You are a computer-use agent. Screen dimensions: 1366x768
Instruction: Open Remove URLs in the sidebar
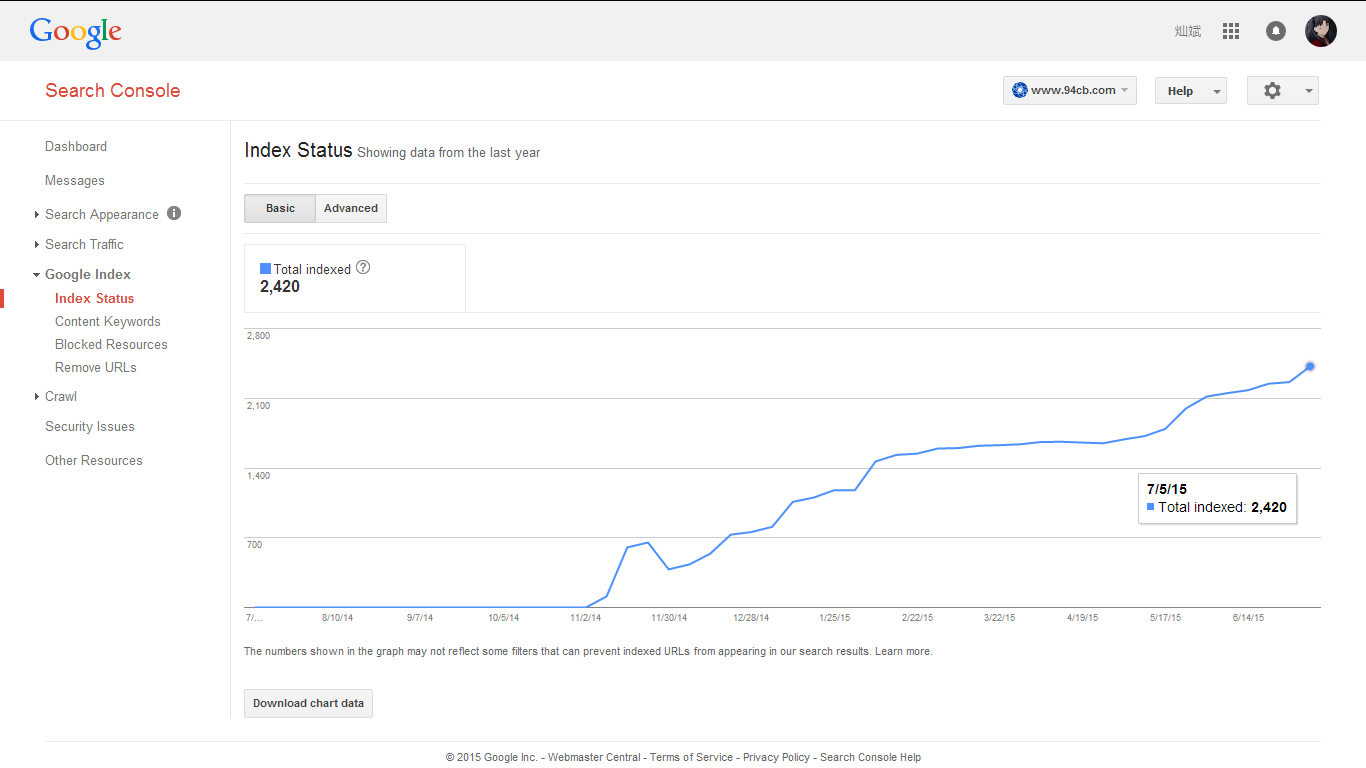click(96, 367)
